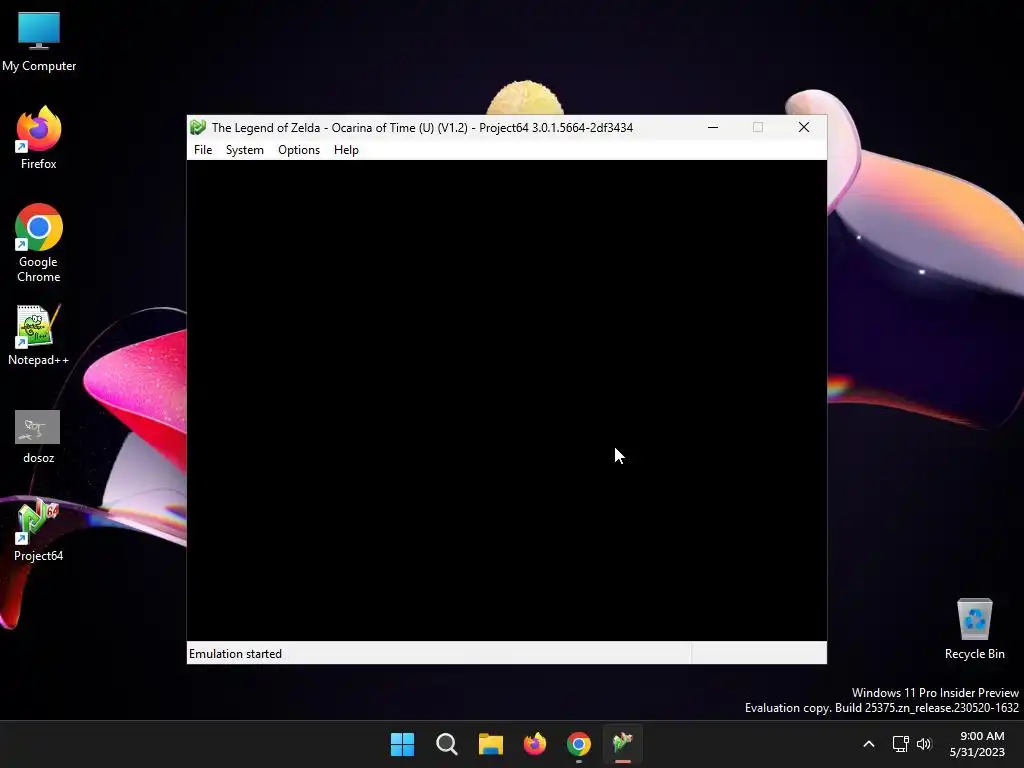
Task: Select the Google Chrome desktop shortcut
Action: coord(39,243)
